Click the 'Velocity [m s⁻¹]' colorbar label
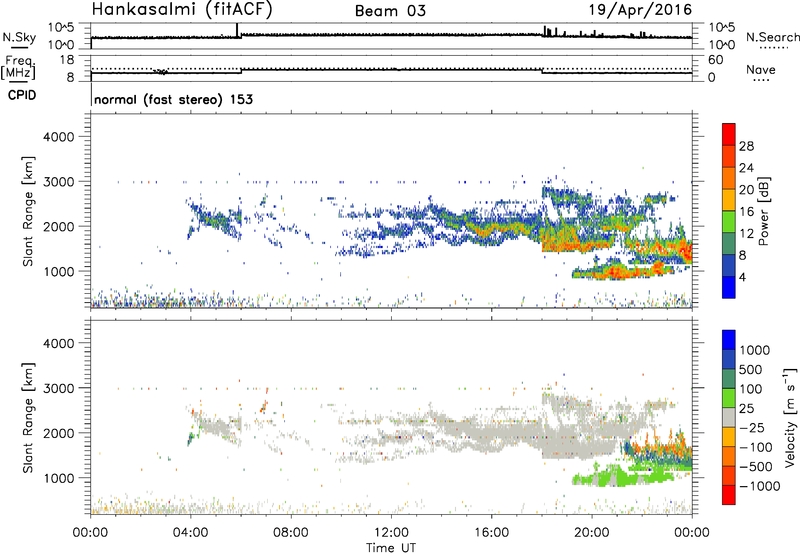This screenshot has height=554, width=800. click(x=790, y=417)
